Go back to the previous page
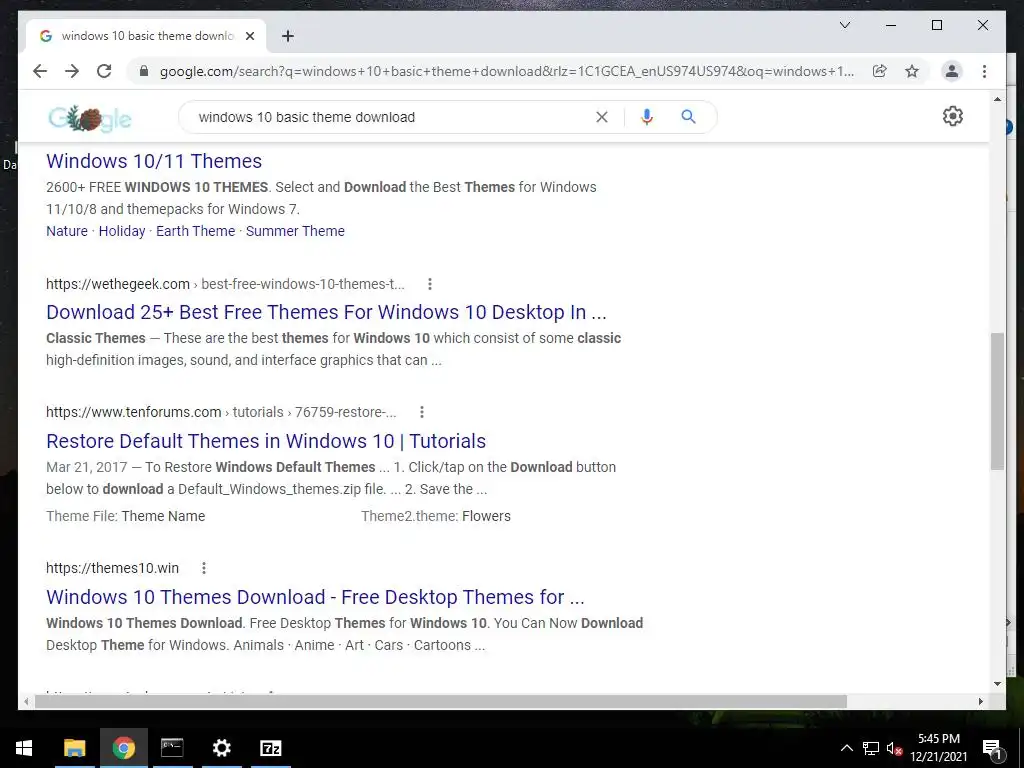 [40, 71]
